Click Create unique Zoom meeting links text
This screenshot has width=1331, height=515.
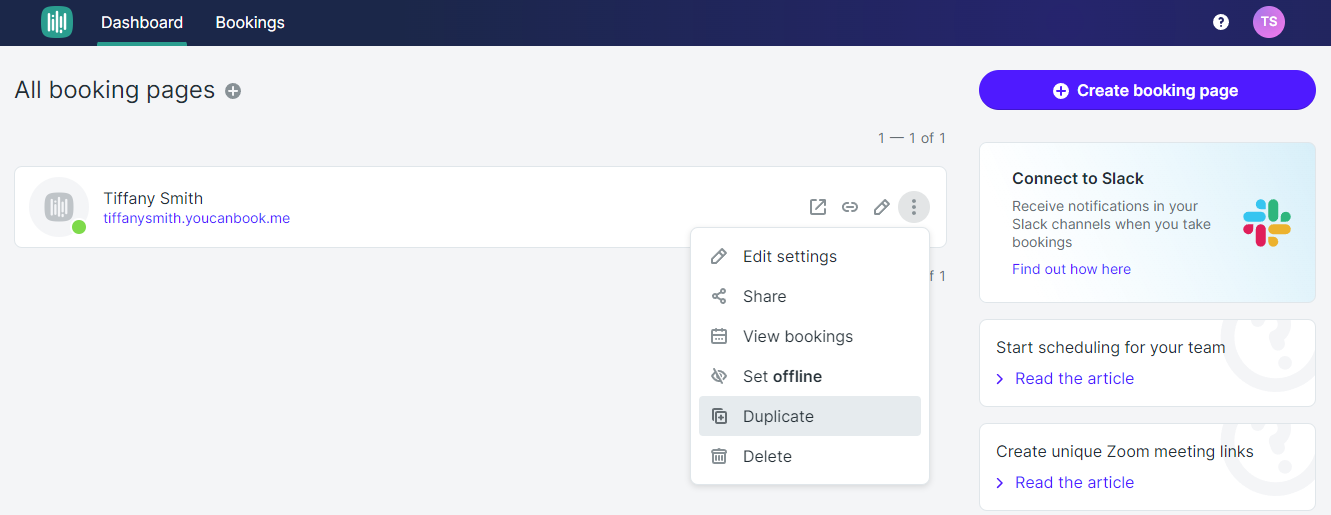click(1125, 451)
